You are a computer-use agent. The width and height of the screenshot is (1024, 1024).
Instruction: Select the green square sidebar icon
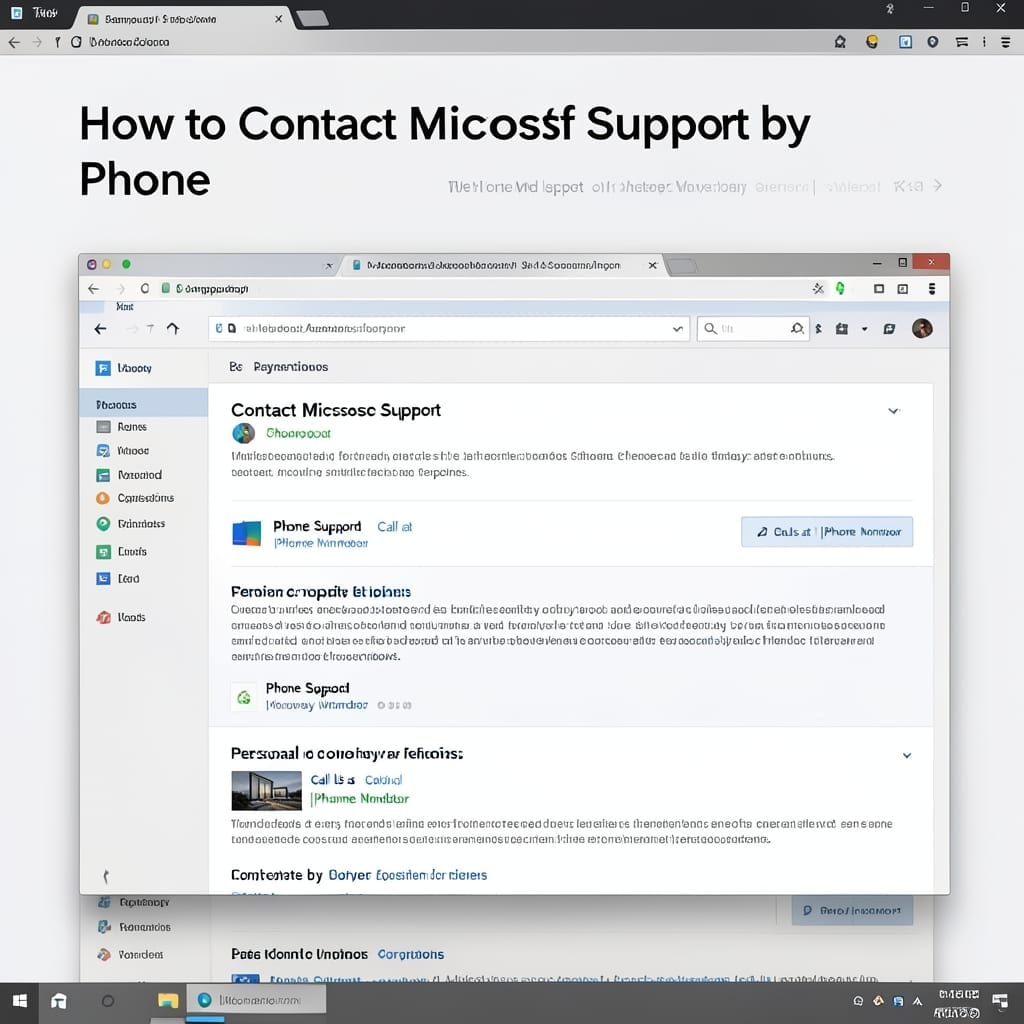[x=103, y=552]
